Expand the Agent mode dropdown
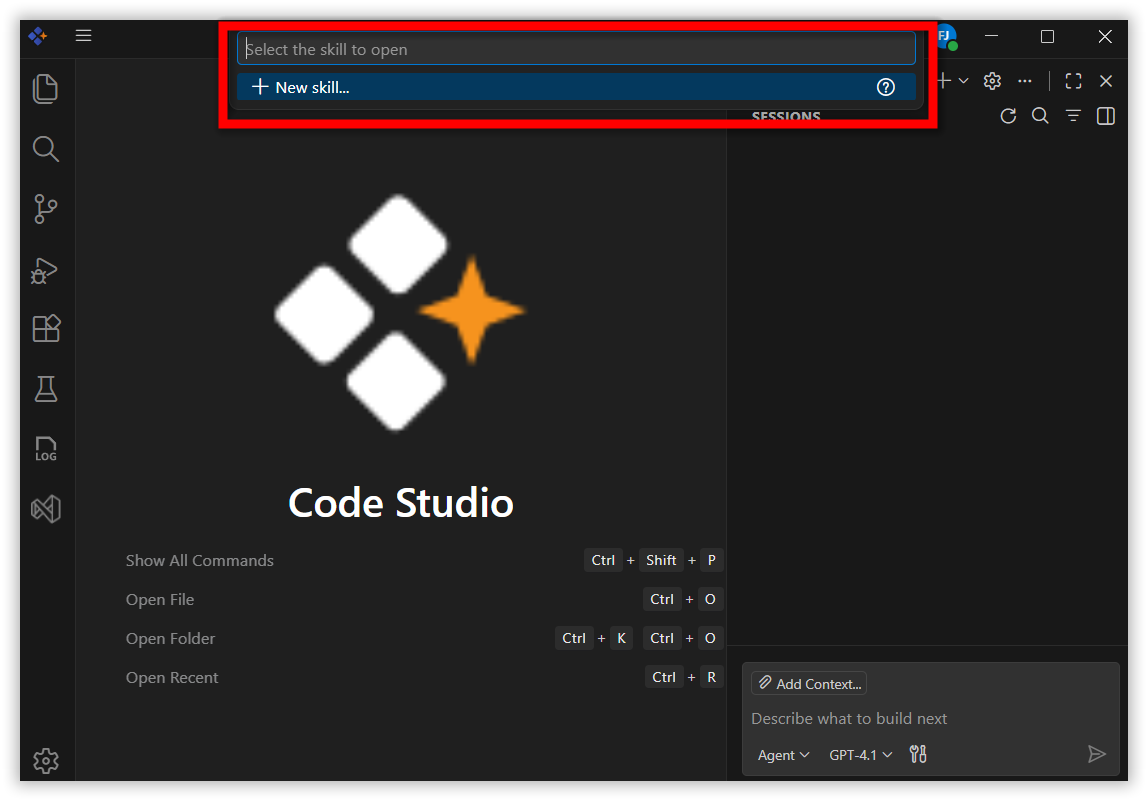The image size is (1148, 801). point(783,755)
